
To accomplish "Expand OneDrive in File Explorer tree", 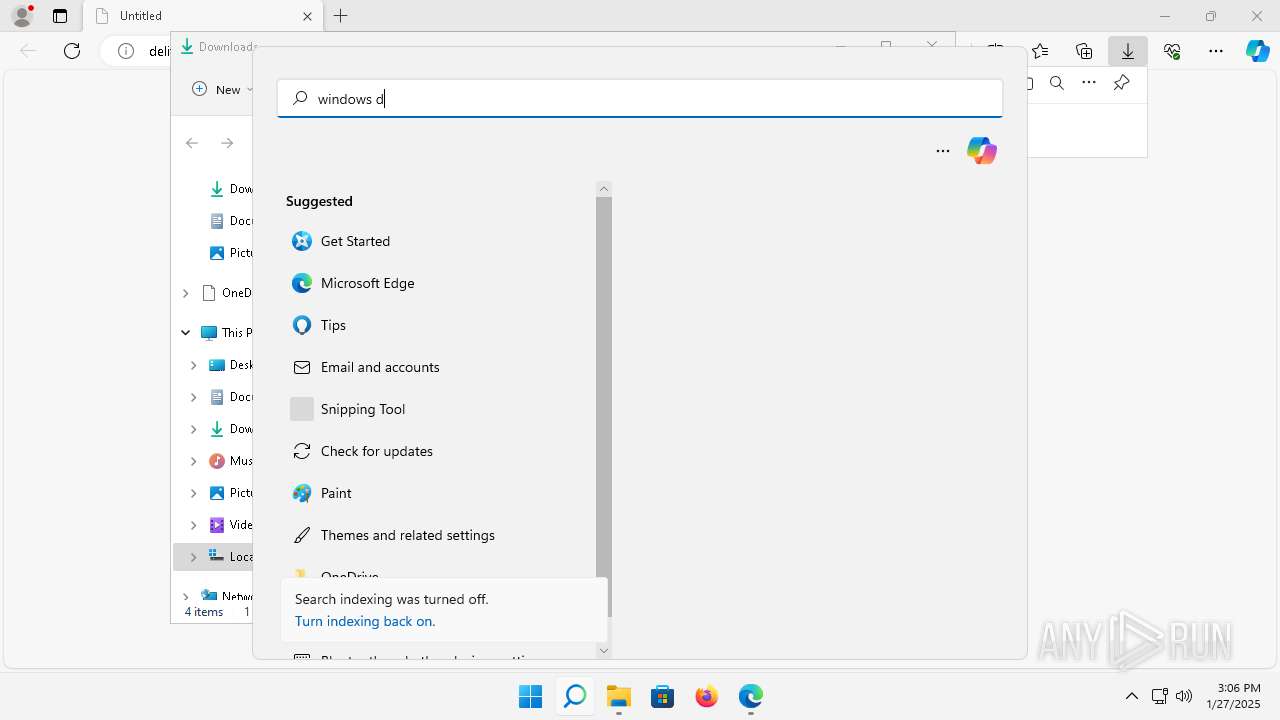I will pos(185,293).
